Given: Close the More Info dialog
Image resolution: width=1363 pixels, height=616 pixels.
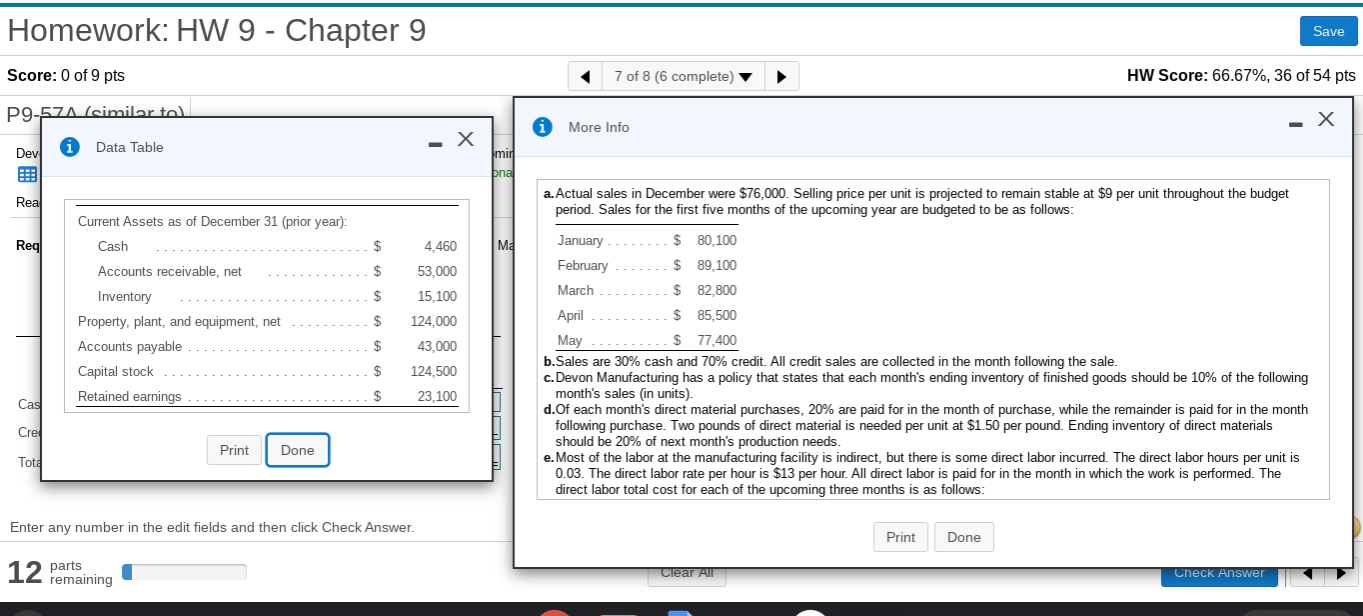Looking at the screenshot, I should coord(1326,119).
